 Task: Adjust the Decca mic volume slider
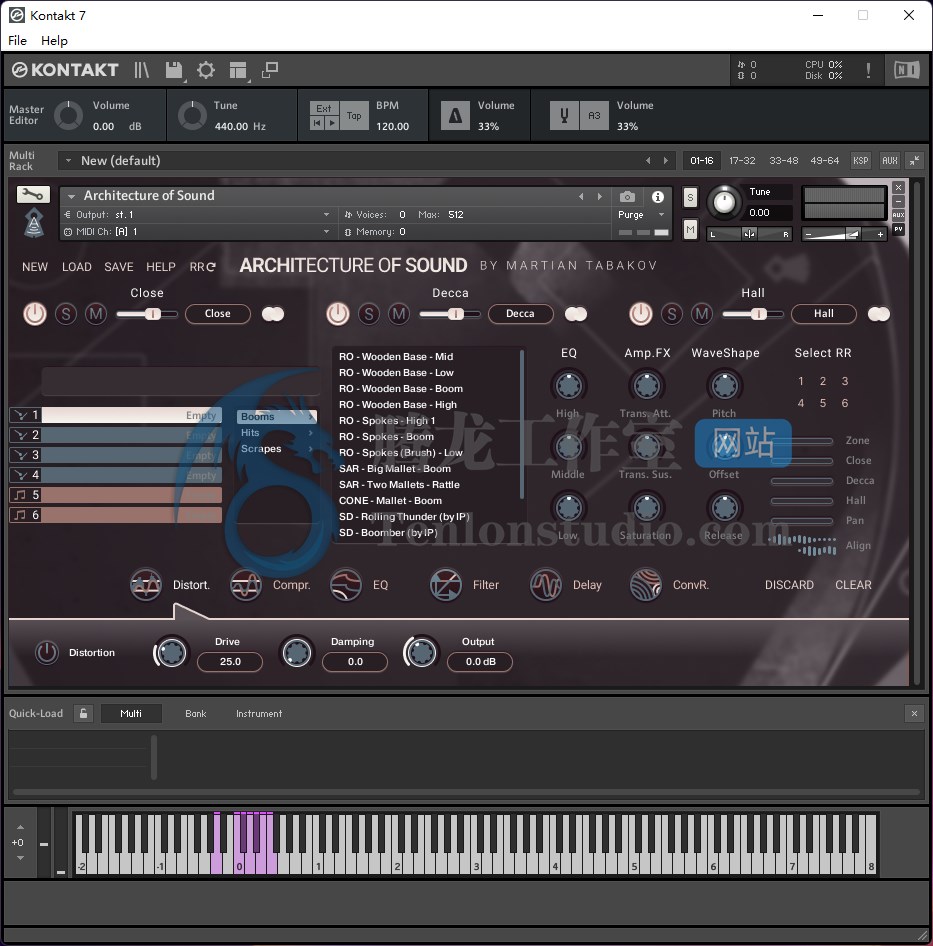click(450, 314)
